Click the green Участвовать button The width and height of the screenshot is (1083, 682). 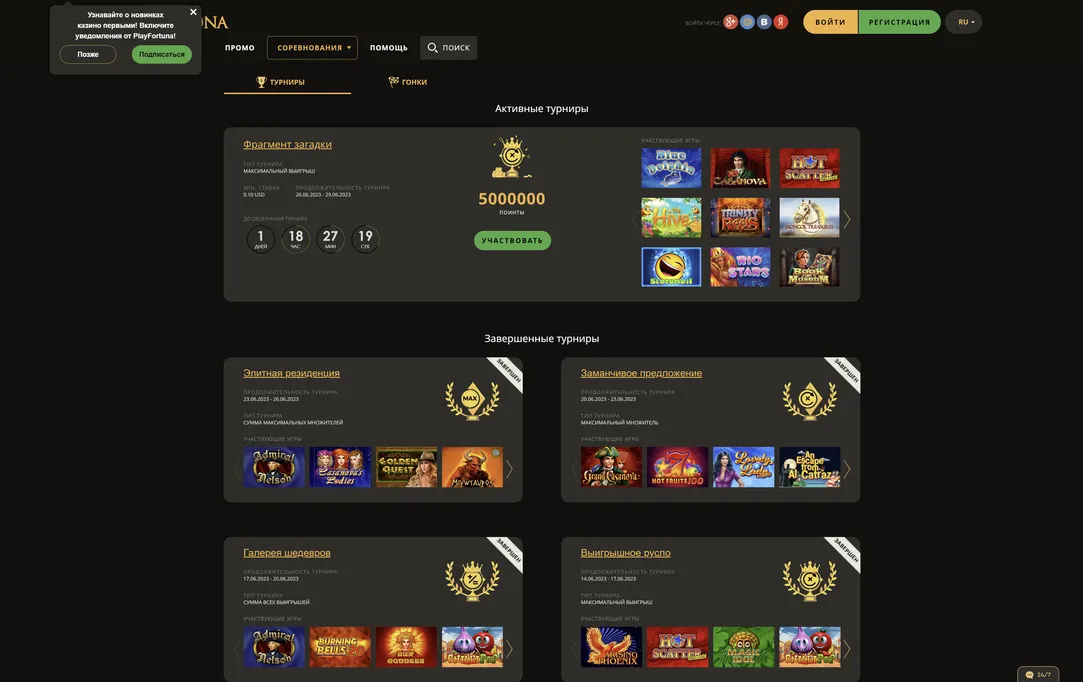[x=512, y=240]
